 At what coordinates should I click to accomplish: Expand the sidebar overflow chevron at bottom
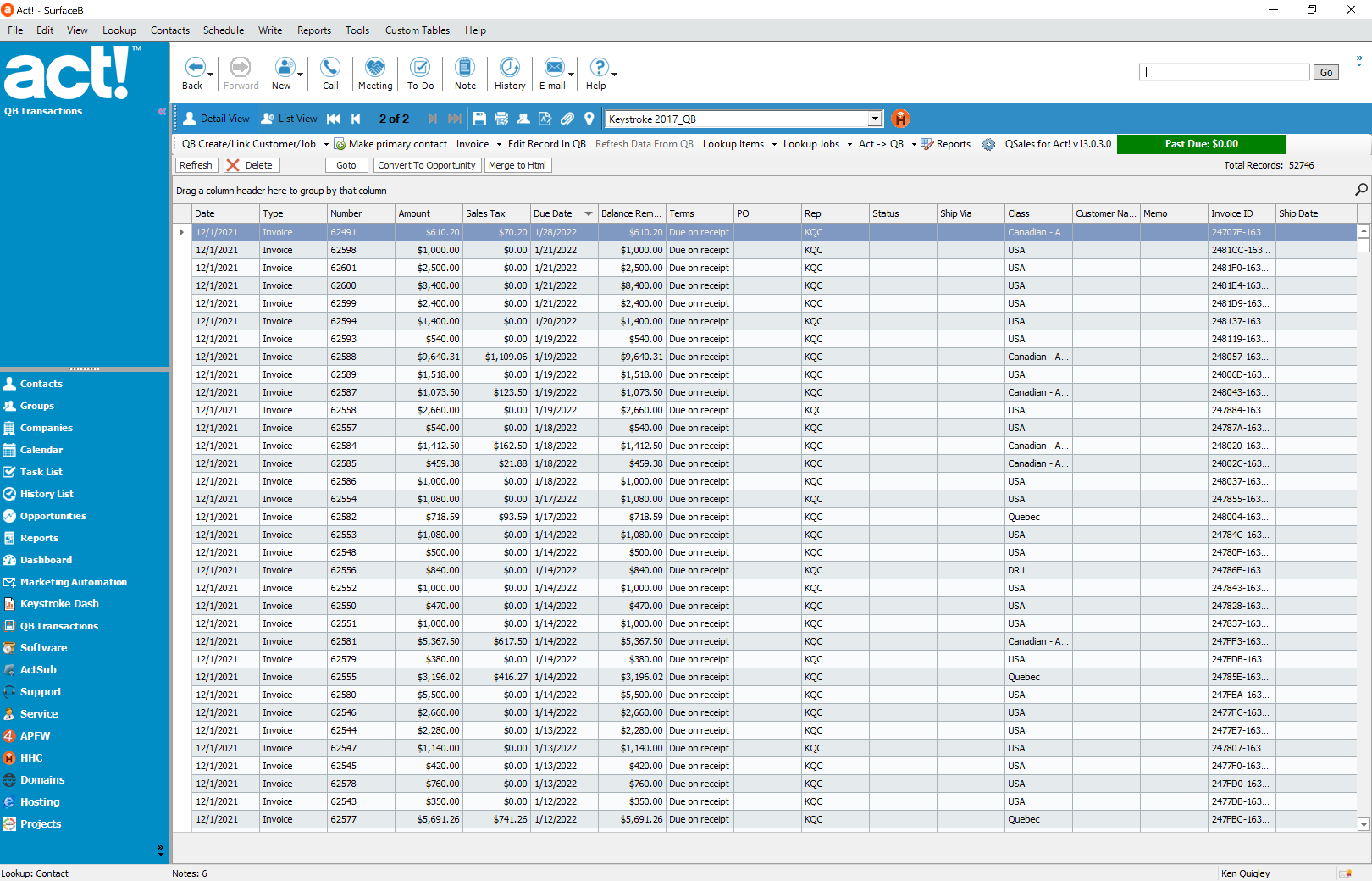click(160, 850)
